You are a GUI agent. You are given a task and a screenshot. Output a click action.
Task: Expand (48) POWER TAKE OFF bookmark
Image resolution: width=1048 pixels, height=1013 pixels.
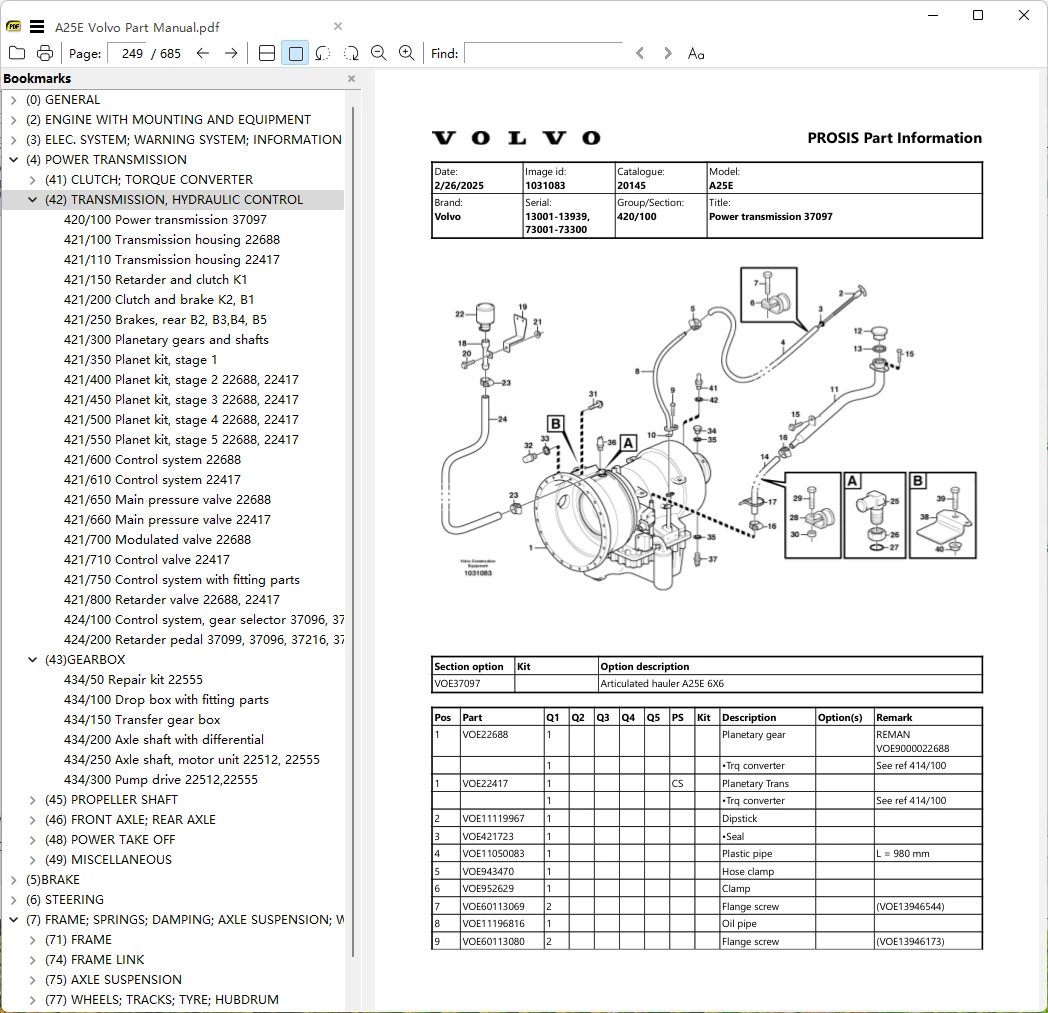click(32, 840)
